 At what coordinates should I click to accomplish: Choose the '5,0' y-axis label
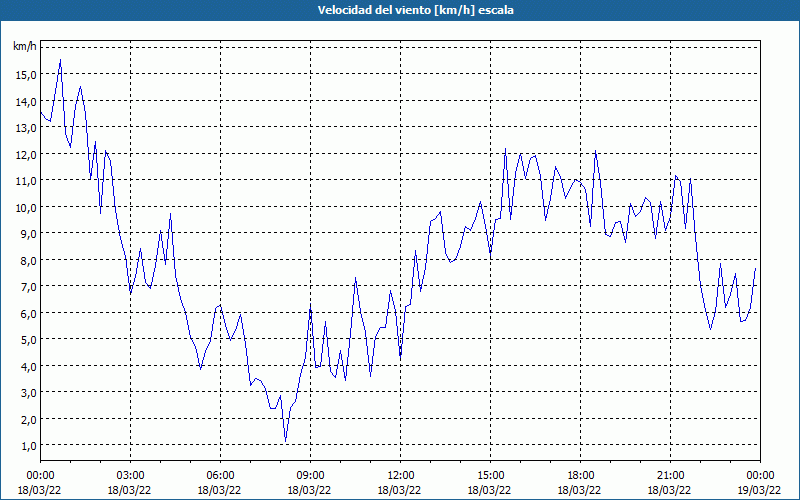[x=28, y=340]
